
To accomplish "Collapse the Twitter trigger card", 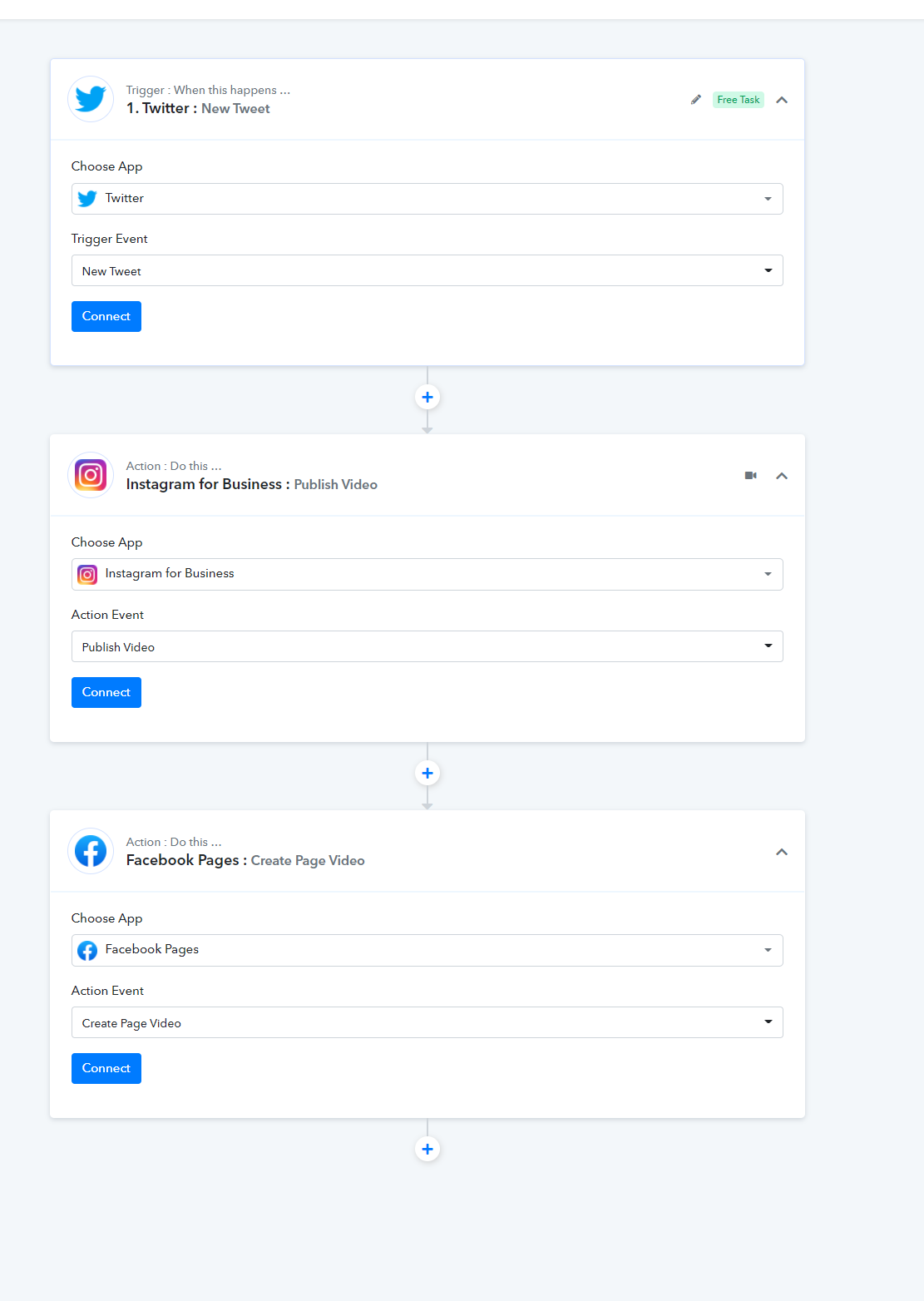I will 782,100.
